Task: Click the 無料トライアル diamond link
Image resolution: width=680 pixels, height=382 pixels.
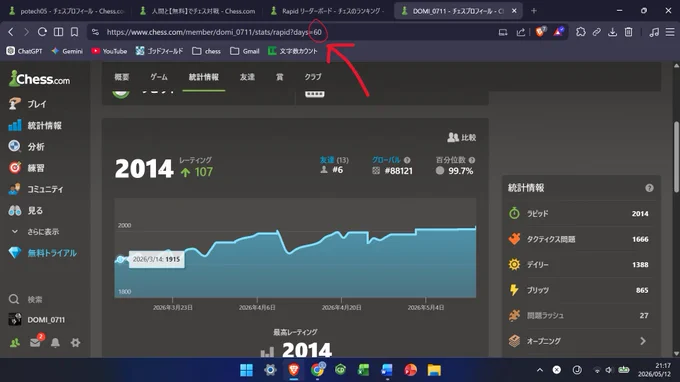Action: tap(42, 253)
